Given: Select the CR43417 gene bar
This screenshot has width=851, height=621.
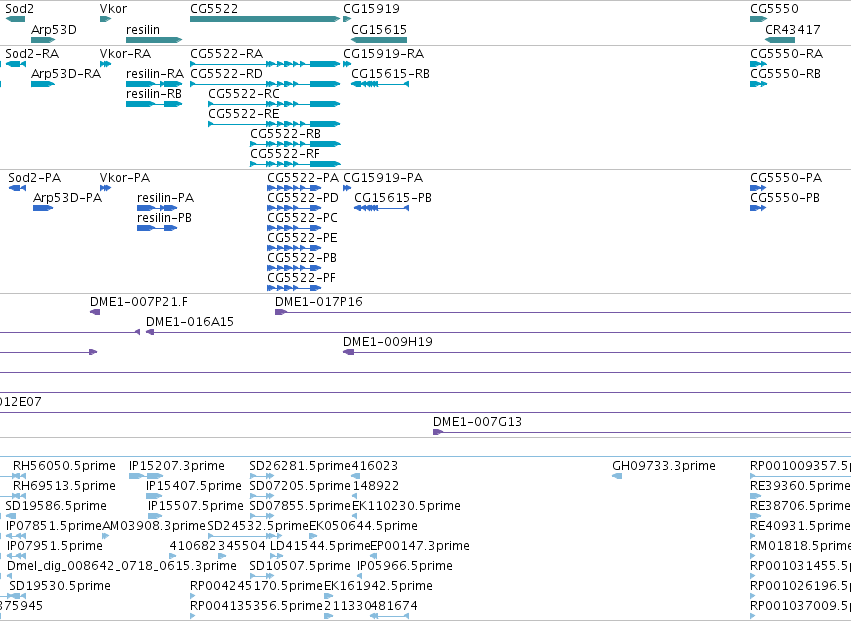Looking at the screenshot, I should point(780,40).
